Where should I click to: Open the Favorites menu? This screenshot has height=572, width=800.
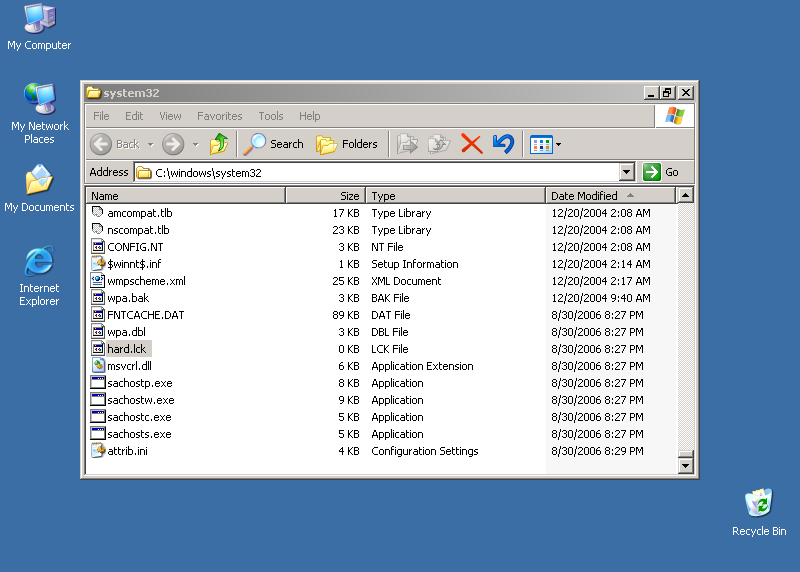tap(219, 116)
